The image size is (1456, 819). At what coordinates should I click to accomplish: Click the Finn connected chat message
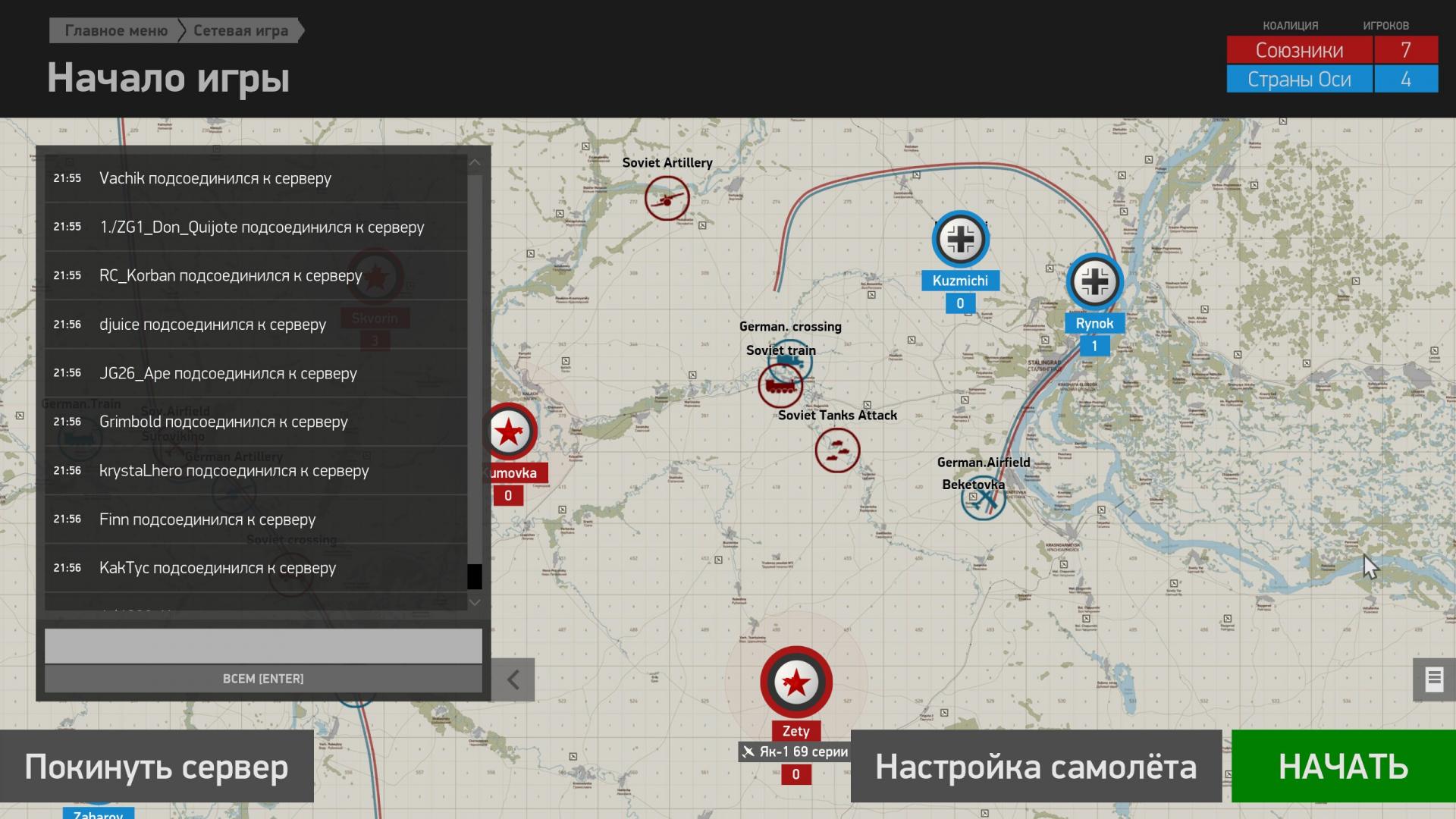(256, 519)
